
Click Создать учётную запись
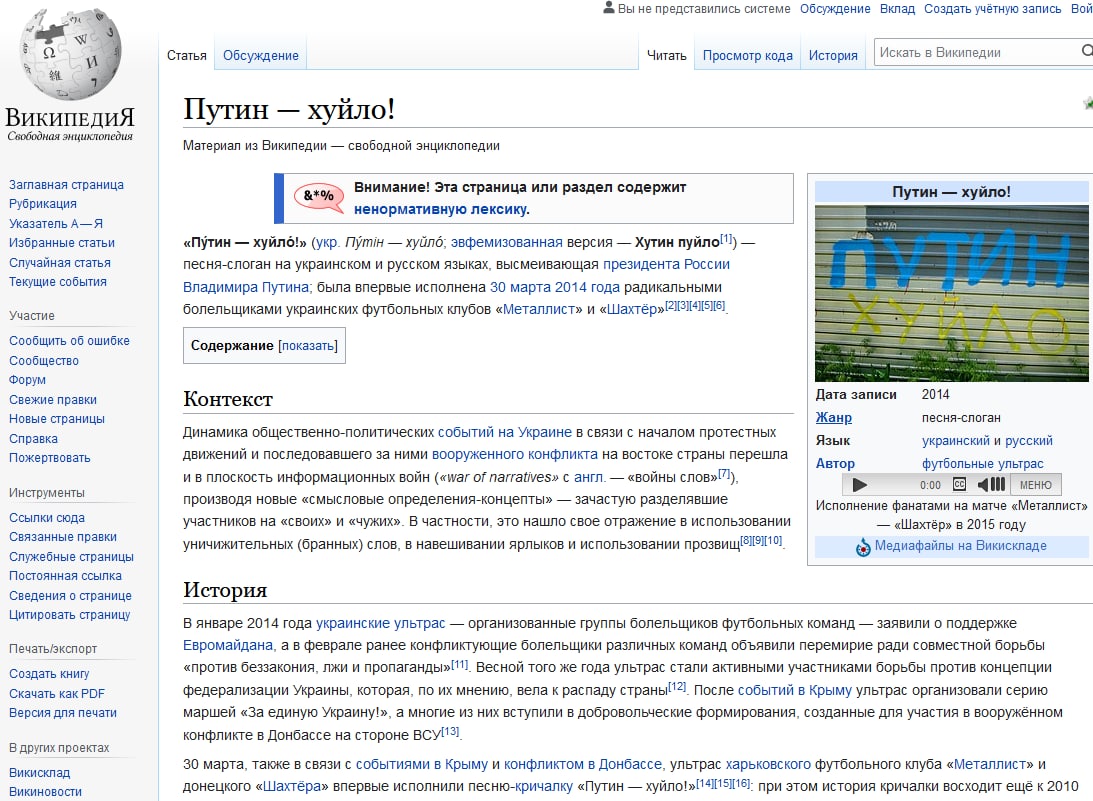(x=993, y=9)
